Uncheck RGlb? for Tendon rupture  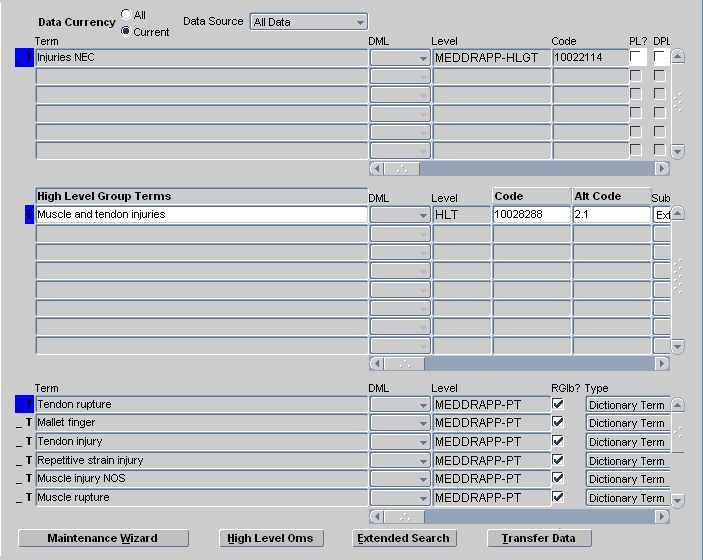pyautogui.click(x=558, y=404)
